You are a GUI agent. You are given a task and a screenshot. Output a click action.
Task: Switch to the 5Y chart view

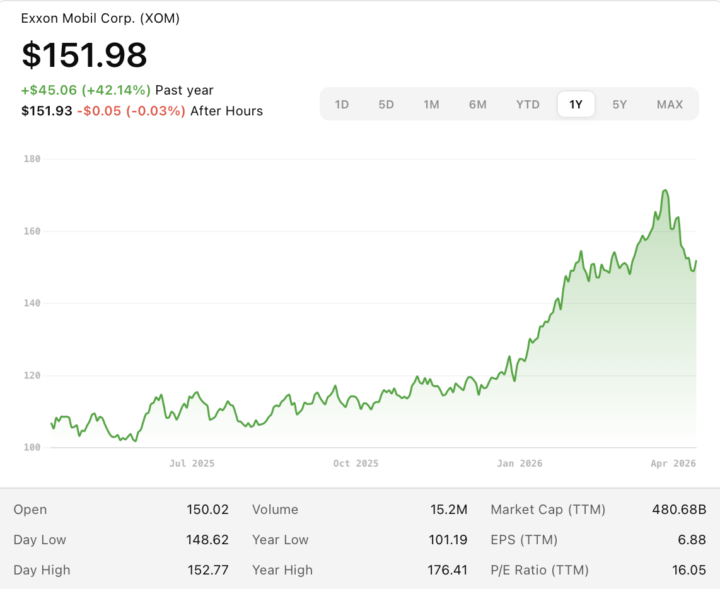[x=619, y=105]
